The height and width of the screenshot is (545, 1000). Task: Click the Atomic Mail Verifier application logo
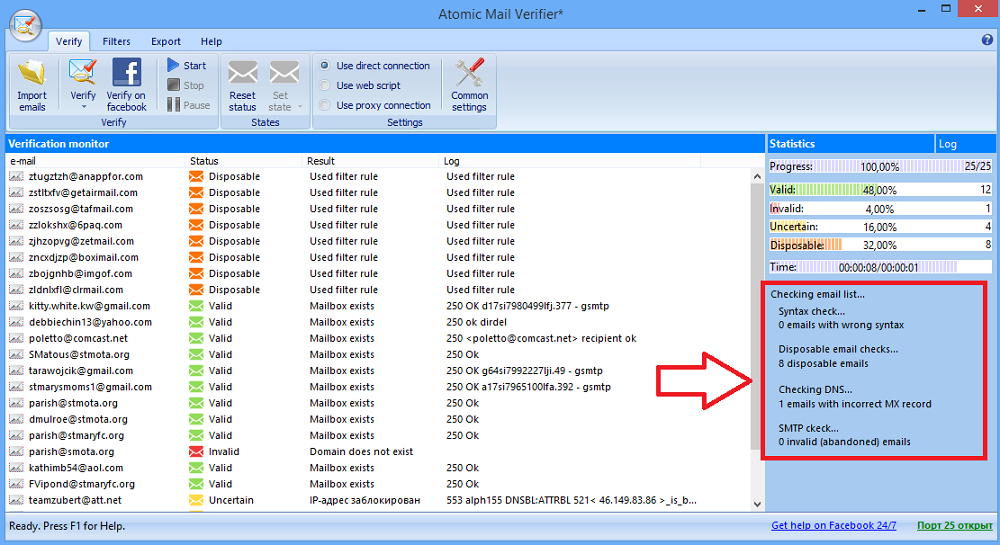[26, 26]
